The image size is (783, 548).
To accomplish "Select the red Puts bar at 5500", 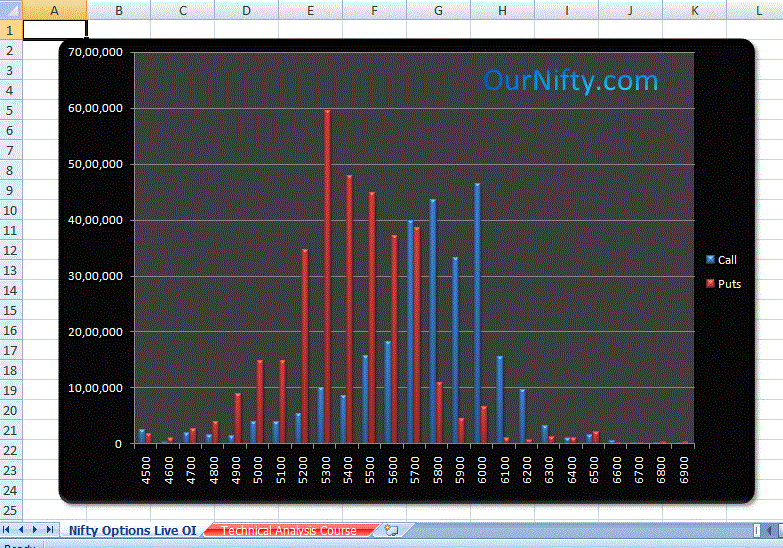I will 372,318.
